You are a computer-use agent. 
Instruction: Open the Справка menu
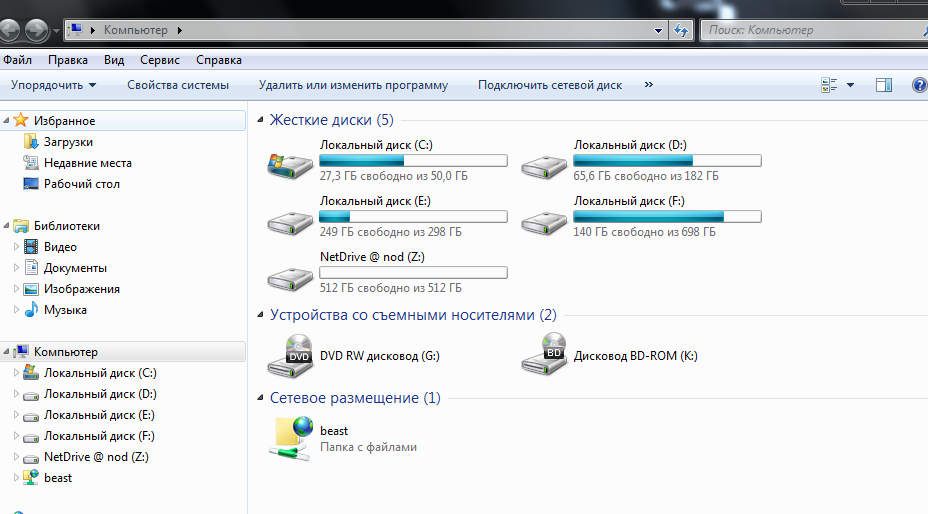click(x=219, y=60)
